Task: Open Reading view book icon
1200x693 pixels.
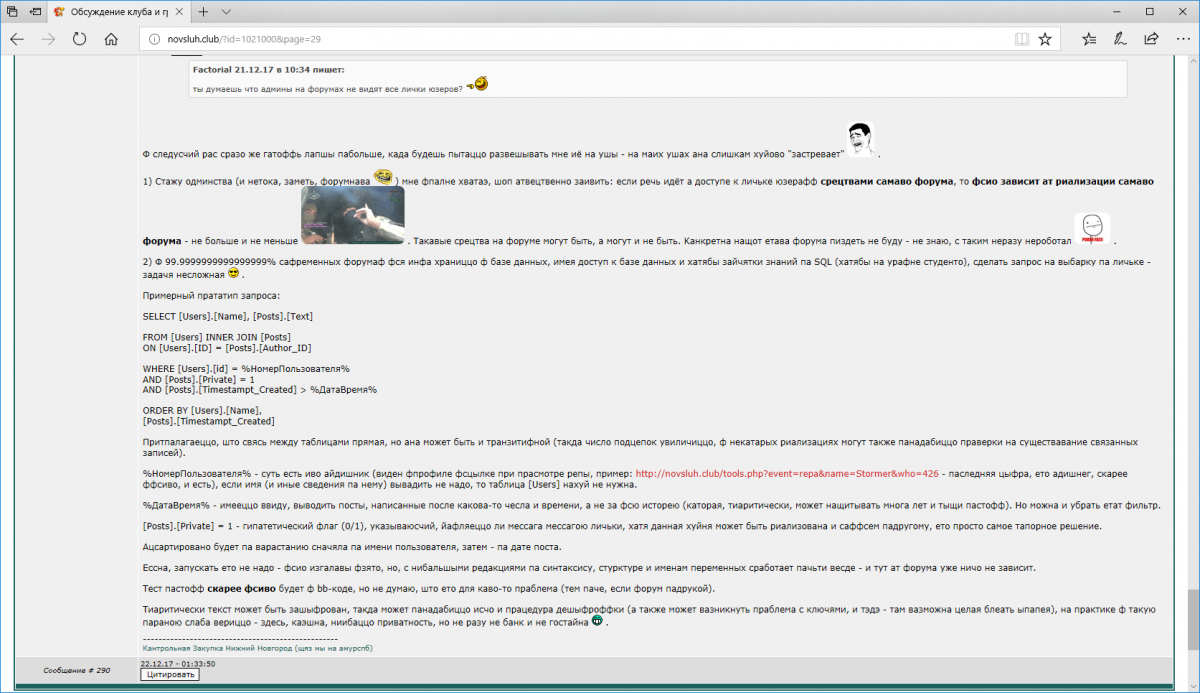Action: pyautogui.click(x=1021, y=39)
